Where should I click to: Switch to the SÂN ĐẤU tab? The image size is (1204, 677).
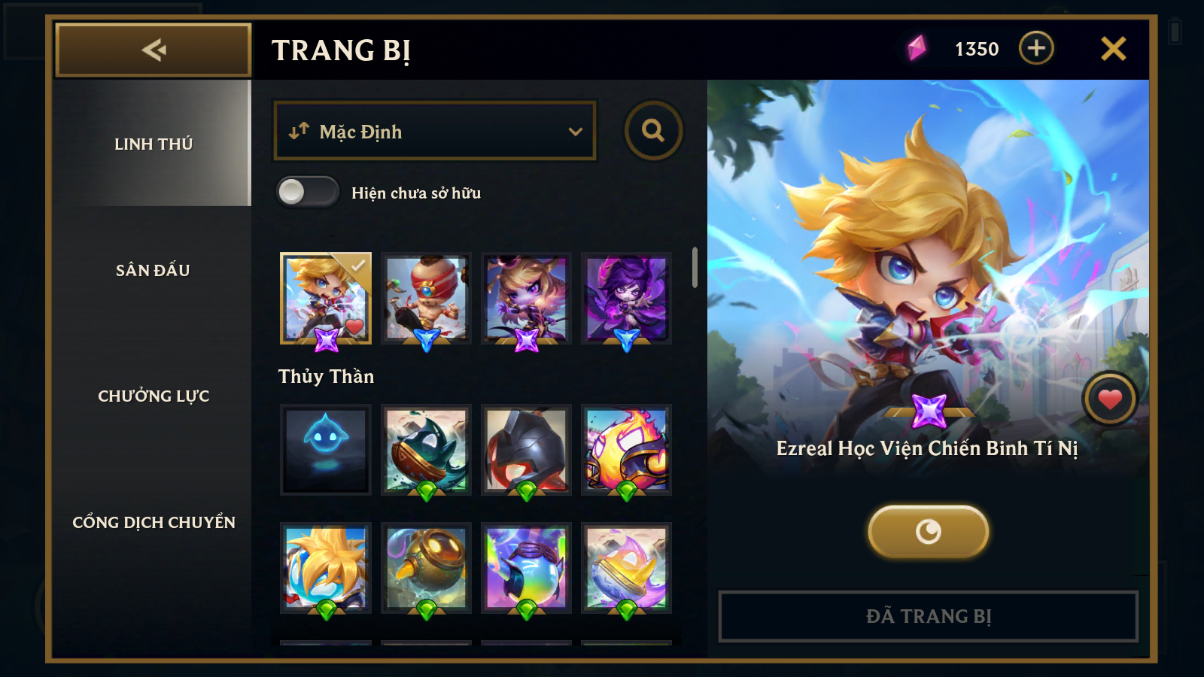pyautogui.click(x=153, y=270)
